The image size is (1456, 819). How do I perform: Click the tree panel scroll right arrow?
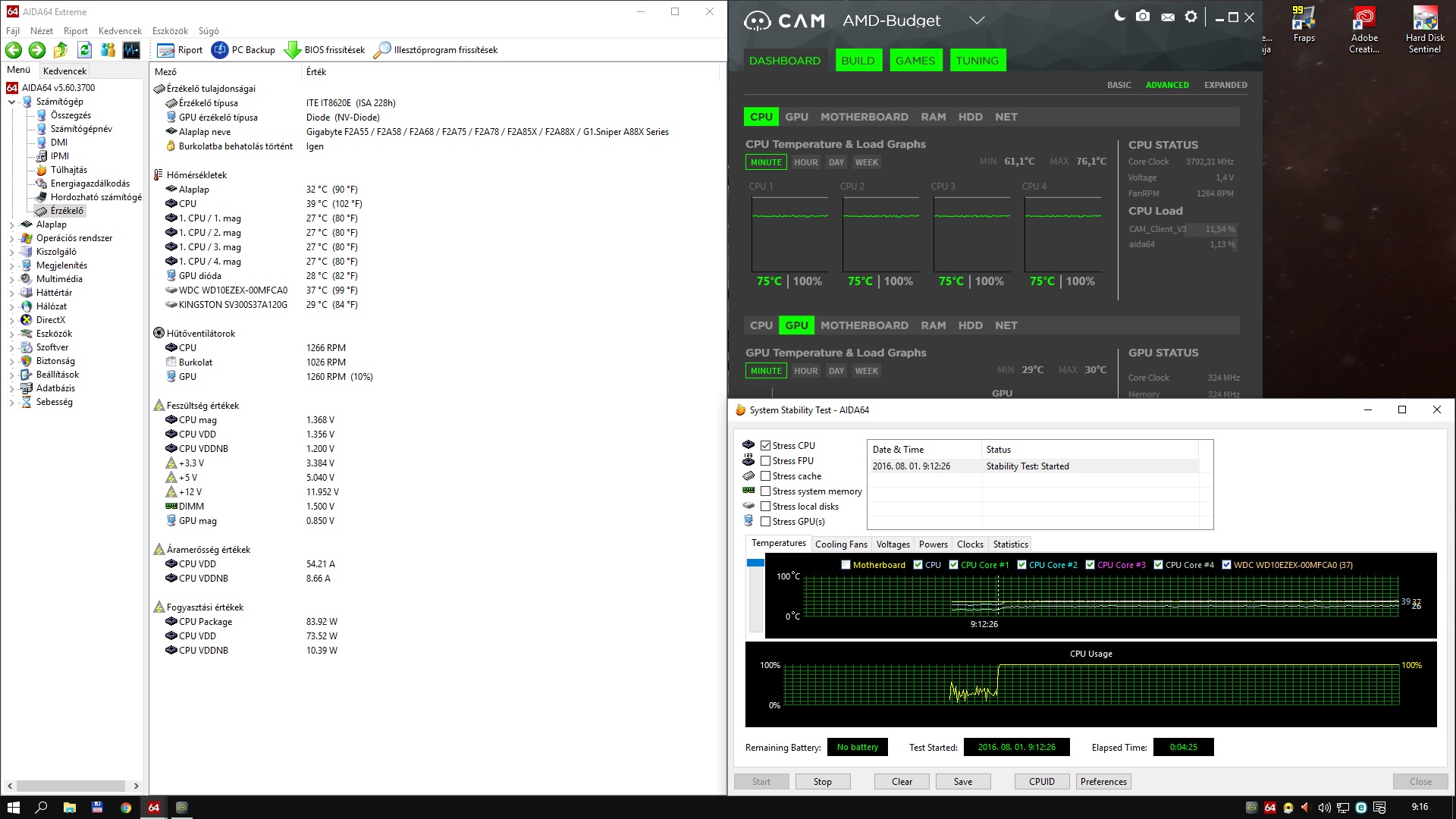[x=136, y=786]
